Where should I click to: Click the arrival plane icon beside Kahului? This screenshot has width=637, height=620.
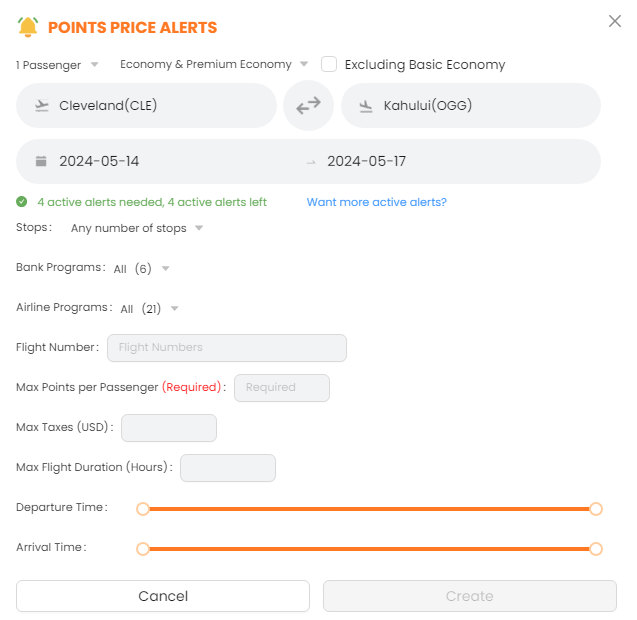pos(366,106)
